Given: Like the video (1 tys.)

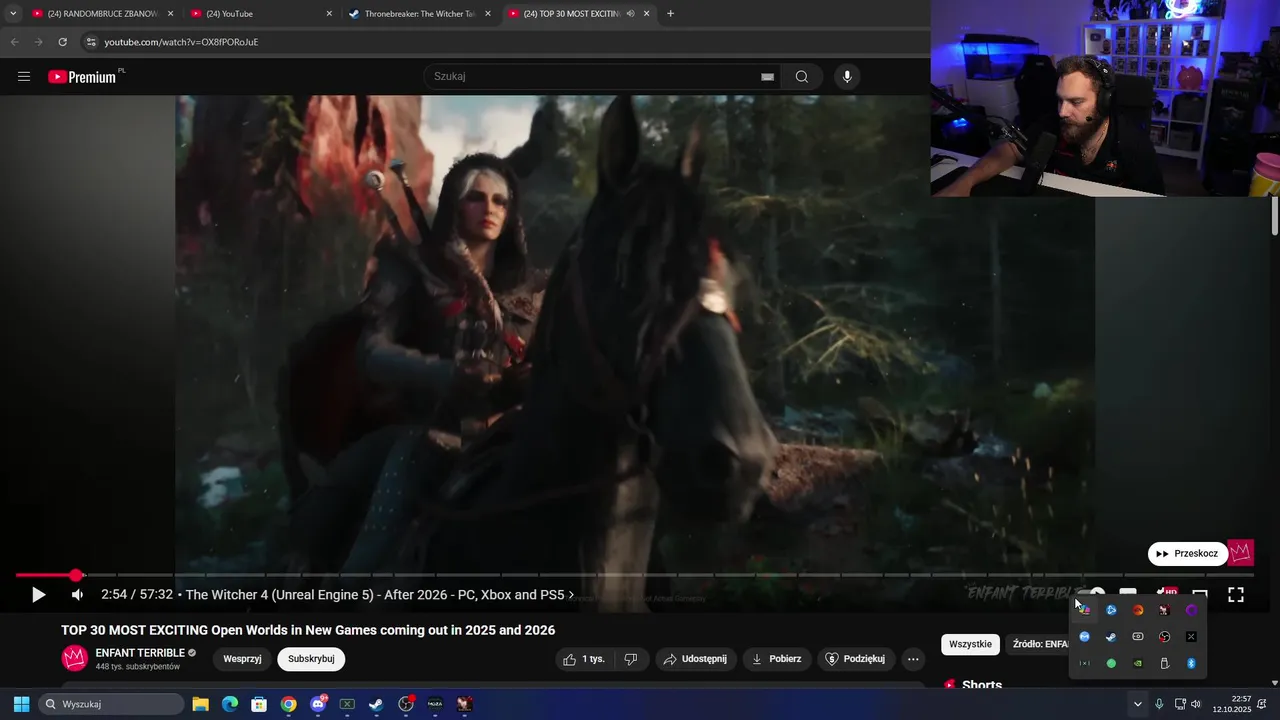Looking at the screenshot, I should (584, 659).
